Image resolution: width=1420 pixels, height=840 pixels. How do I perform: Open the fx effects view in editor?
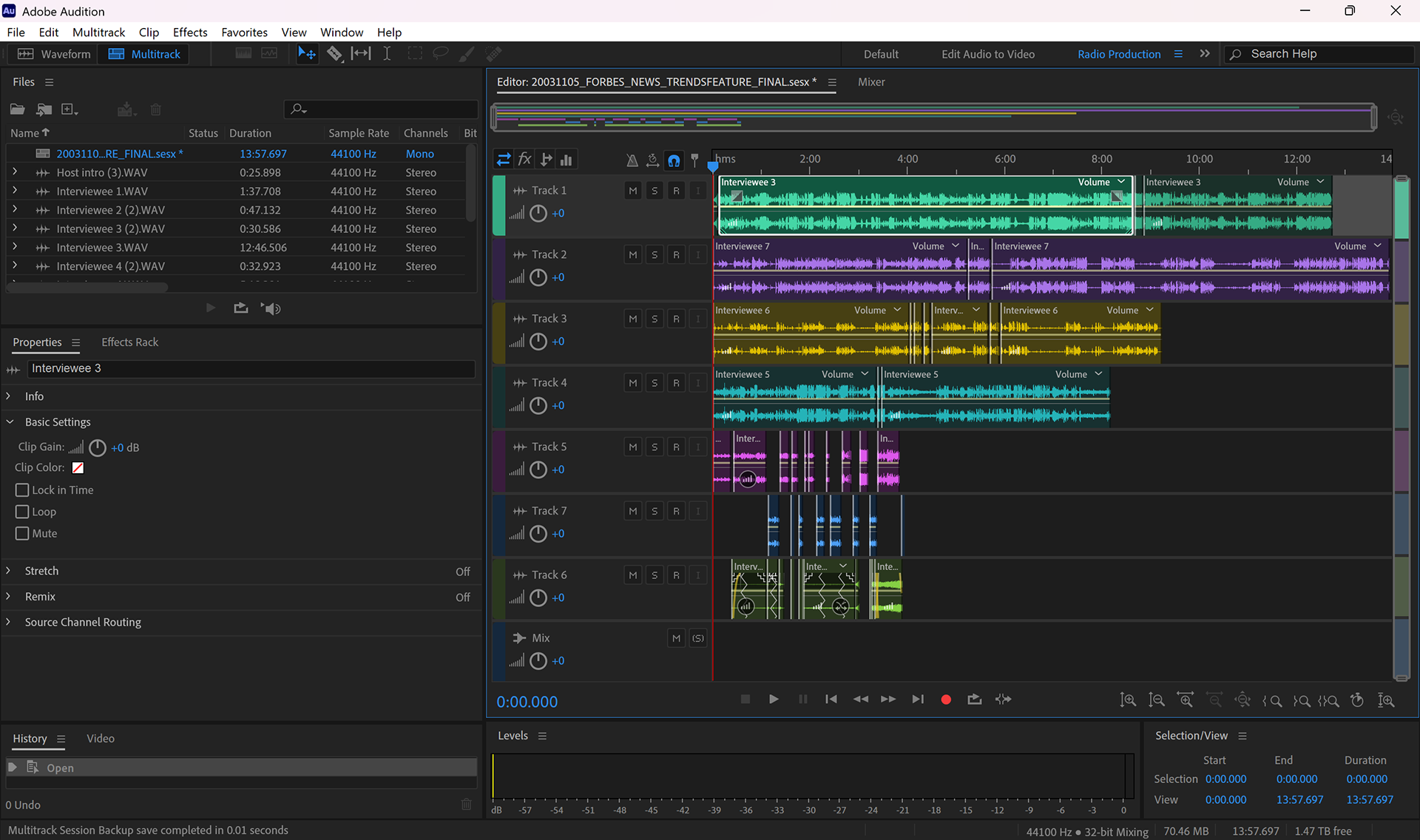pos(524,160)
